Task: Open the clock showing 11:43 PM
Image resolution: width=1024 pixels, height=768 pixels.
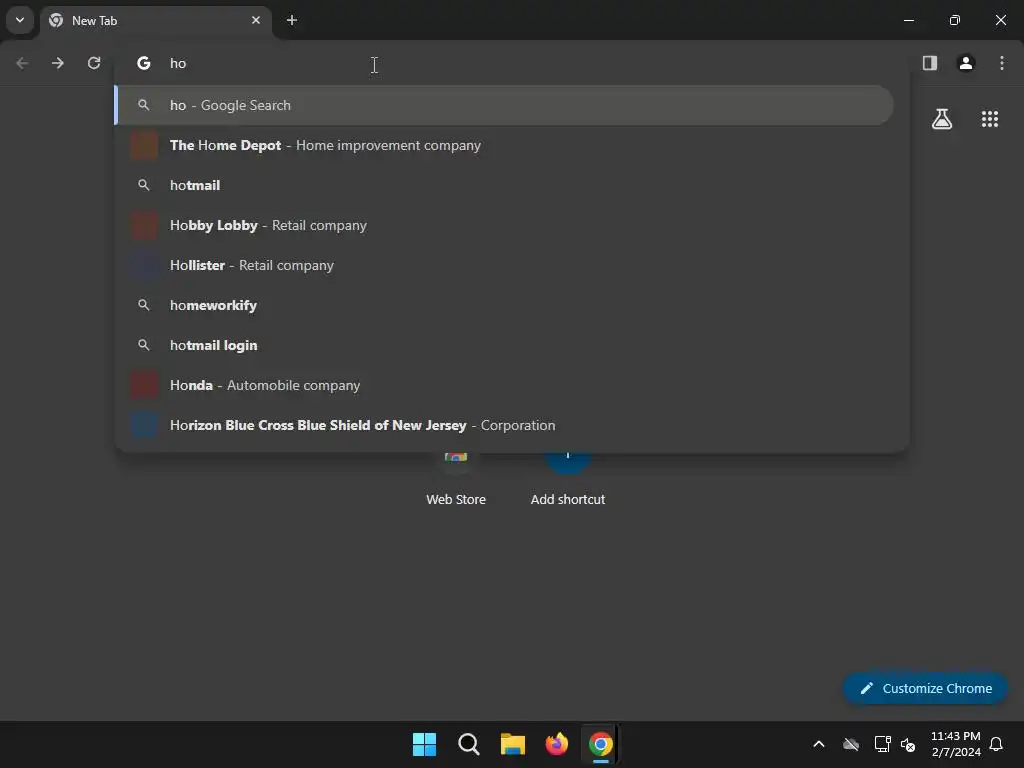Action: [956, 744]
